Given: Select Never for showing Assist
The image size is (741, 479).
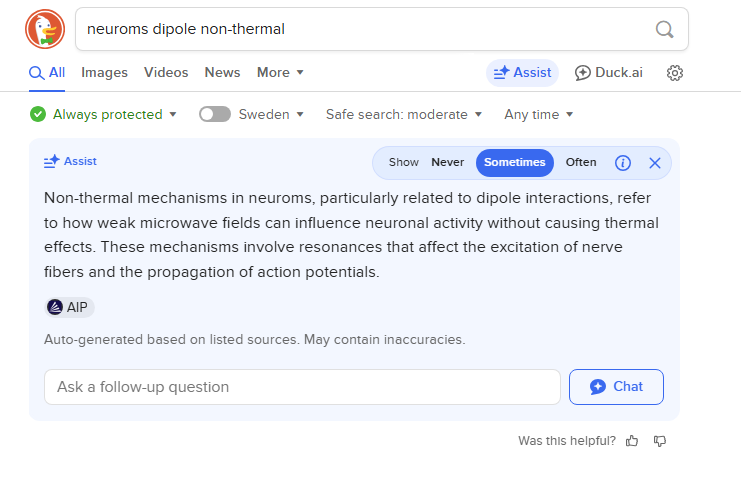Looking at the screenshot, I should pos(447,163).
